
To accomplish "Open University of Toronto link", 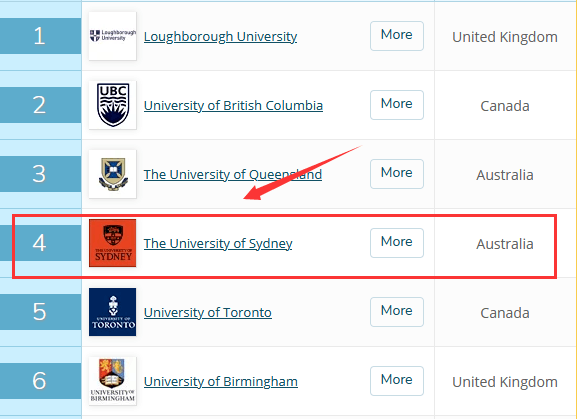I will (208, 313).
